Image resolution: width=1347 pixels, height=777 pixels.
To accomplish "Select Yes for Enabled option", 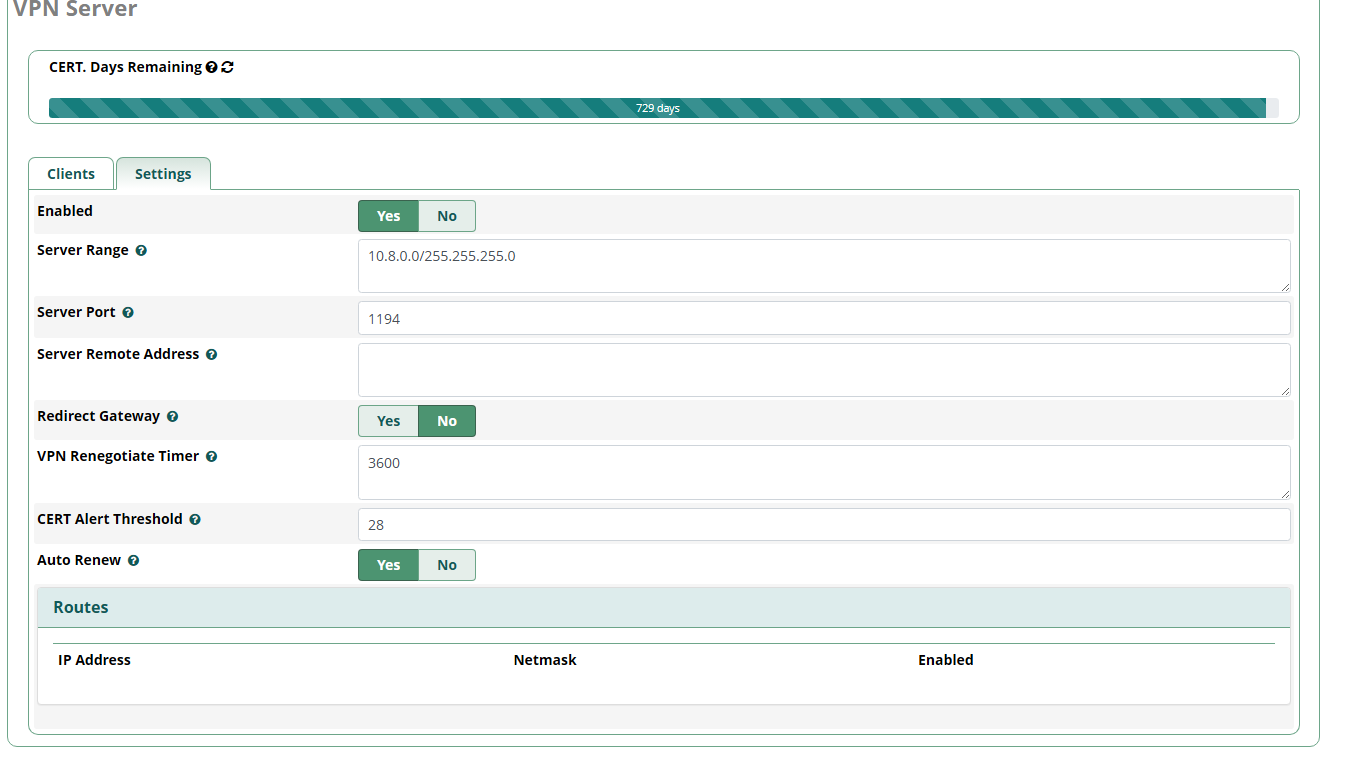I will coord(388,216).
